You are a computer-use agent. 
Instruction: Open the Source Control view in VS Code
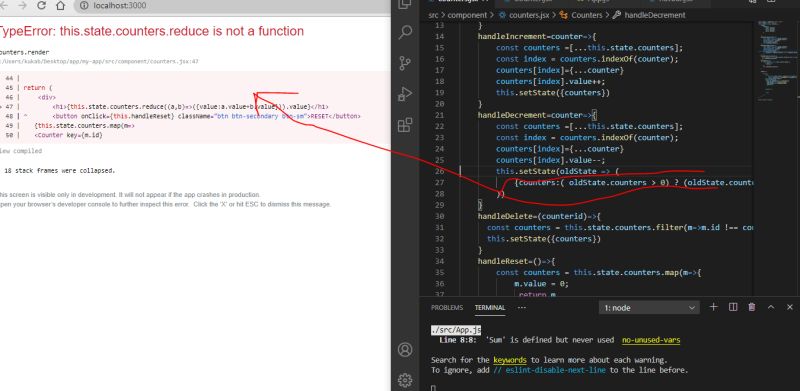(x=405, y=63)
